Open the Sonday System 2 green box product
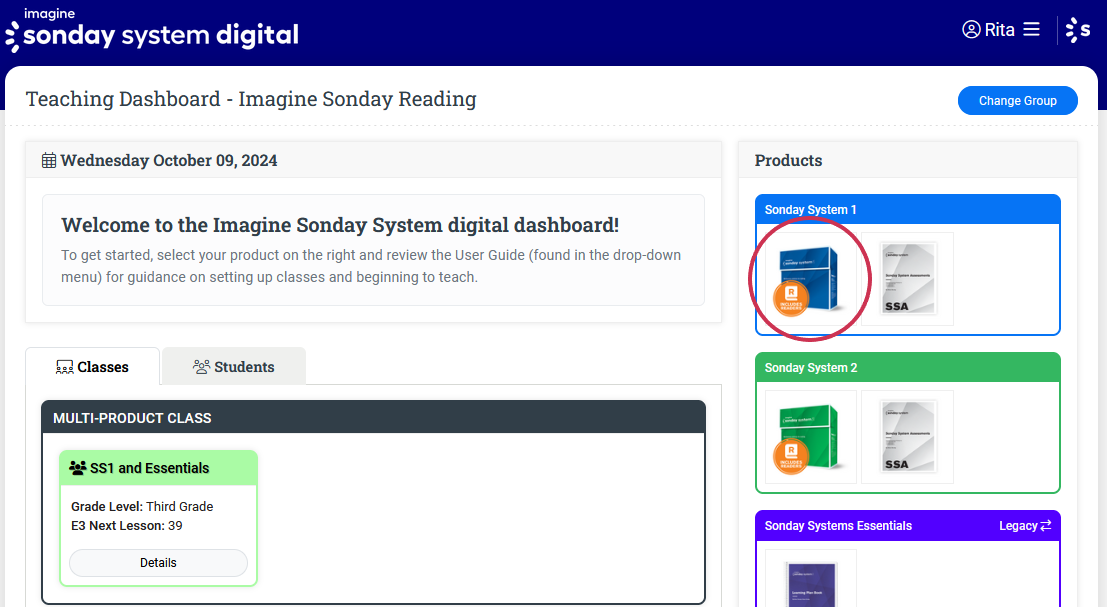 (x=811, y=437)
